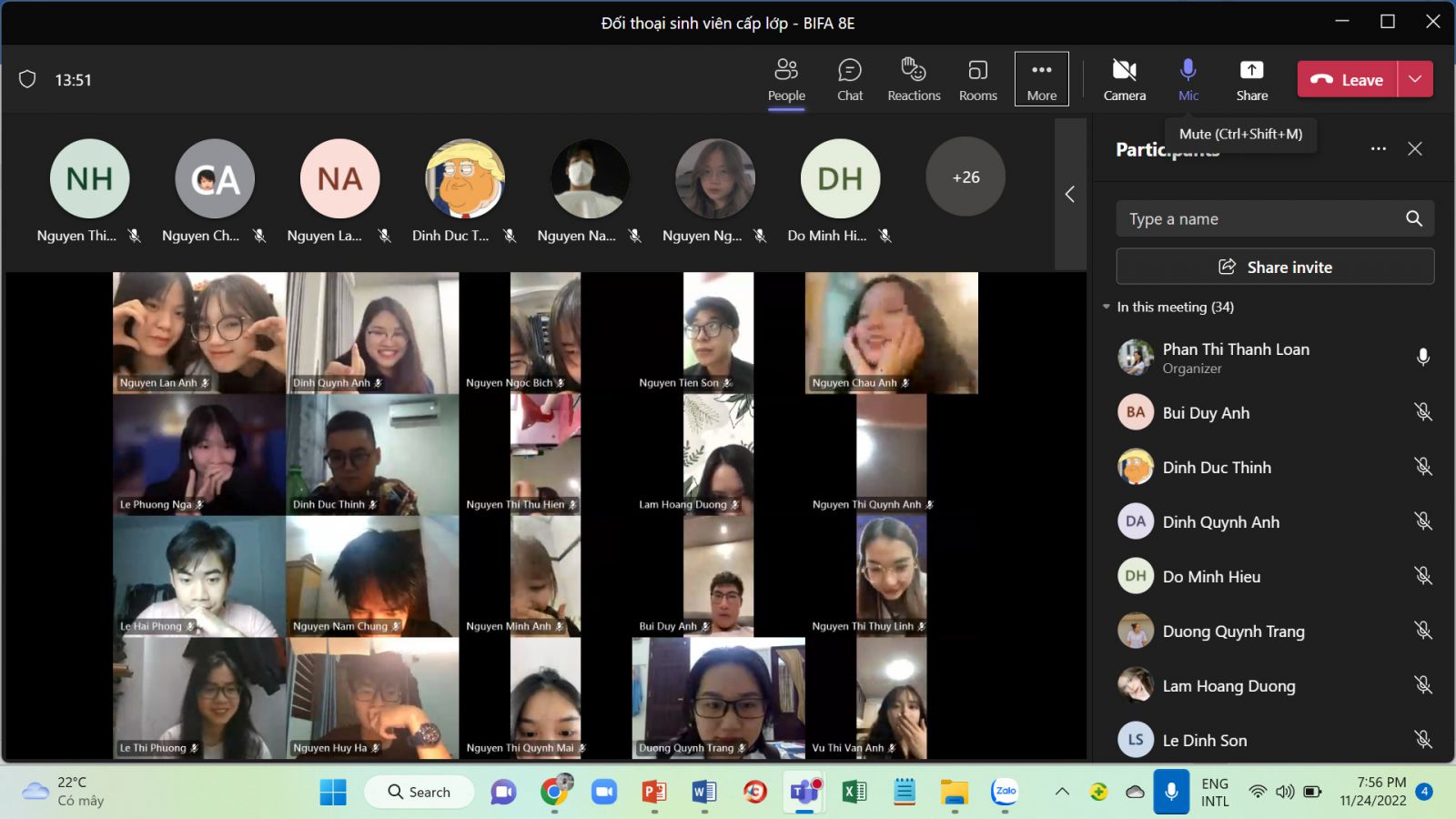1456x819 pixels.
Task: Open the People panel
Action: click(x=786, y=80)
